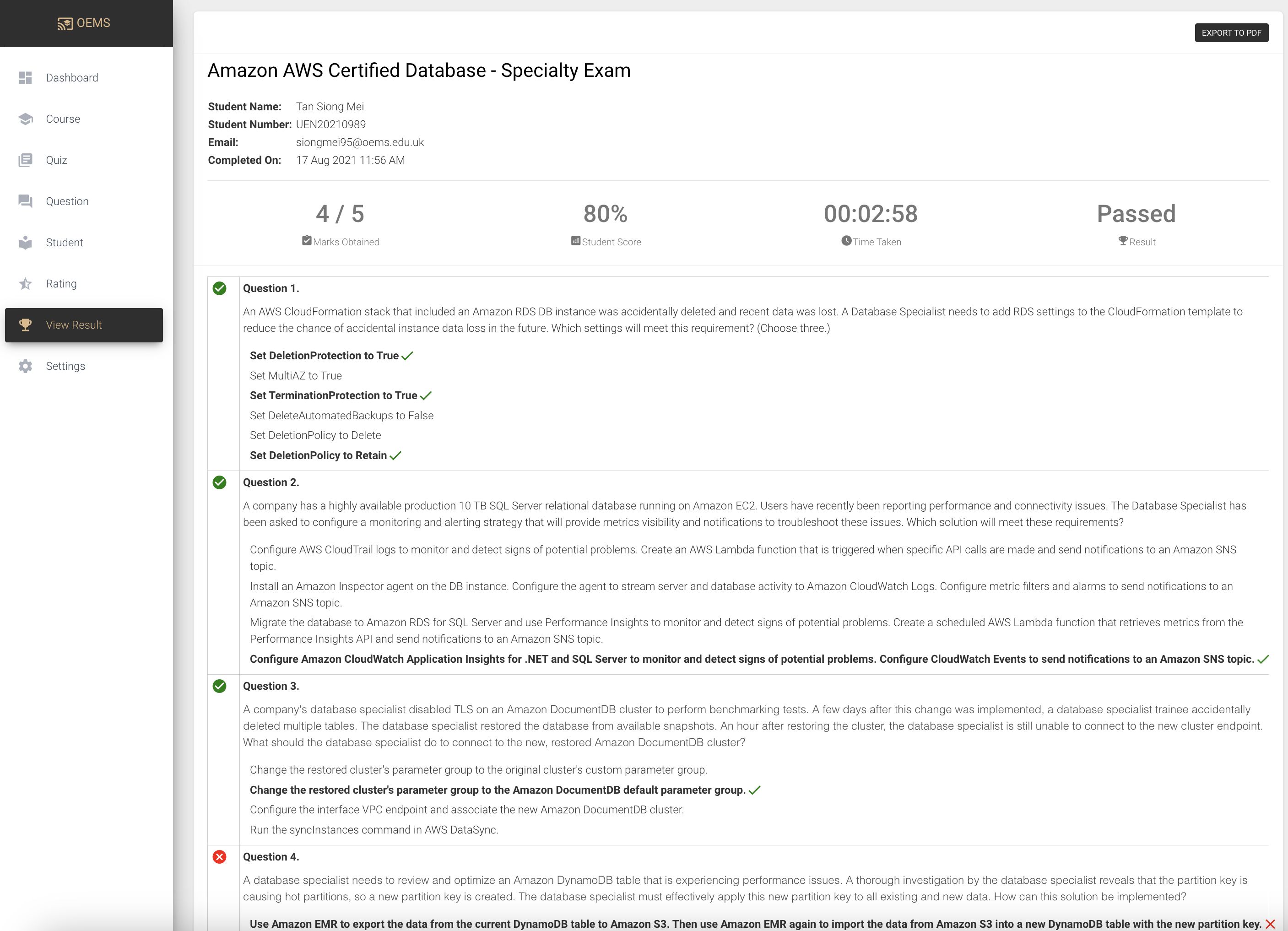
Task: Click the OEMS brand title link
Action: [93, 23]
